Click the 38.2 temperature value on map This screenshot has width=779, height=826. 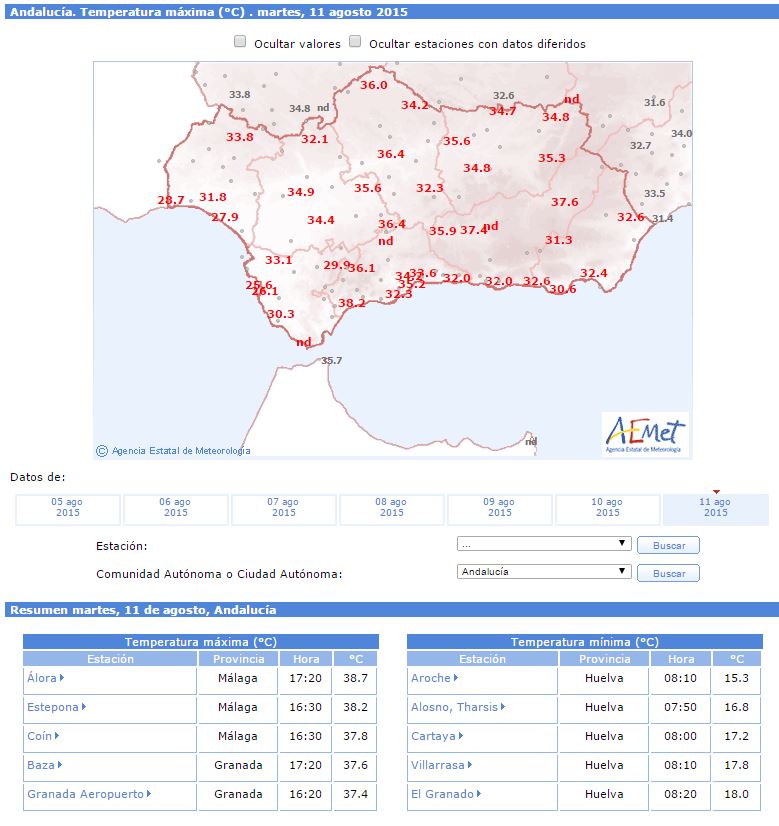pyautogui.click(x=352, y=303)
